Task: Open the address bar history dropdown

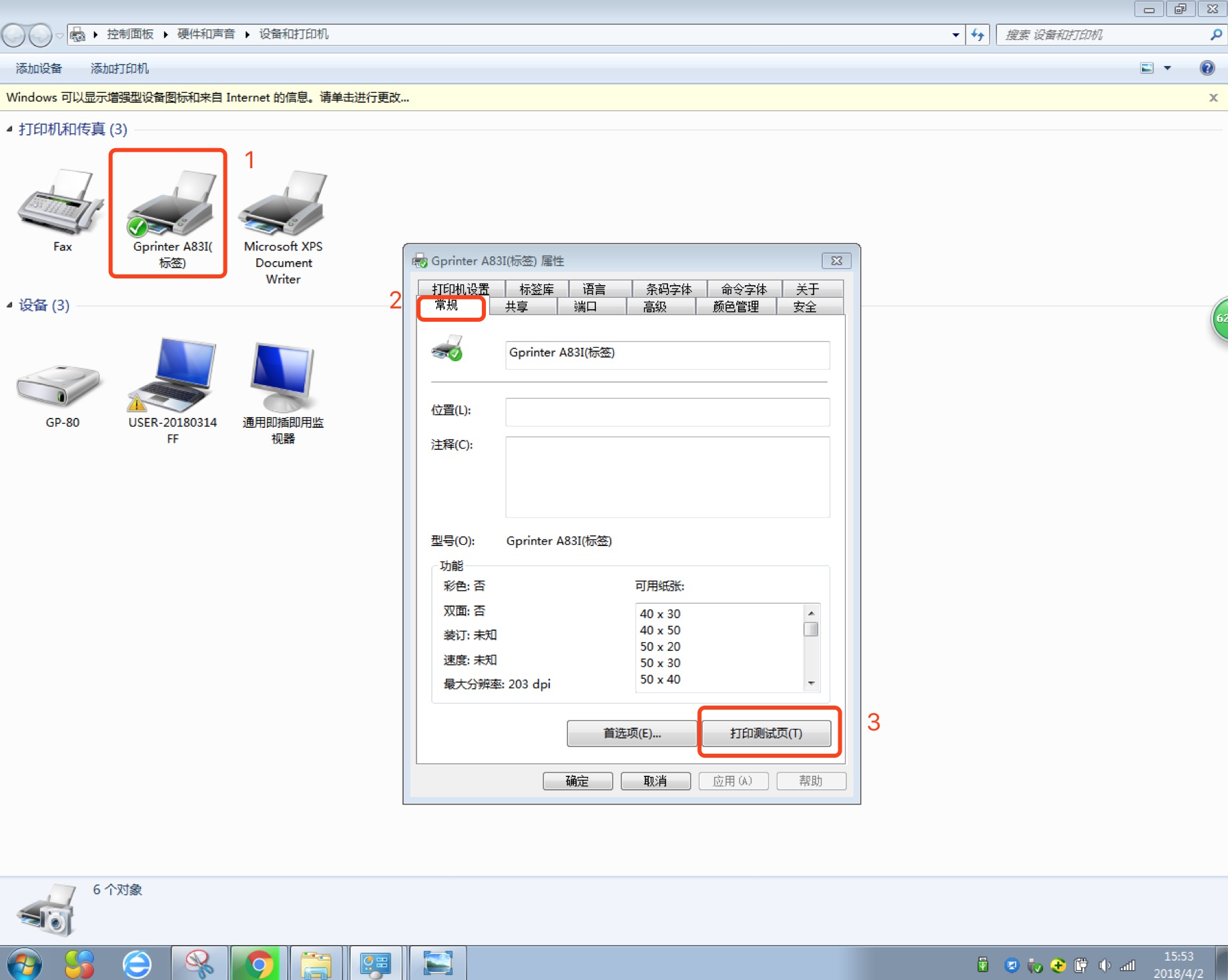Action: point(956,35)
